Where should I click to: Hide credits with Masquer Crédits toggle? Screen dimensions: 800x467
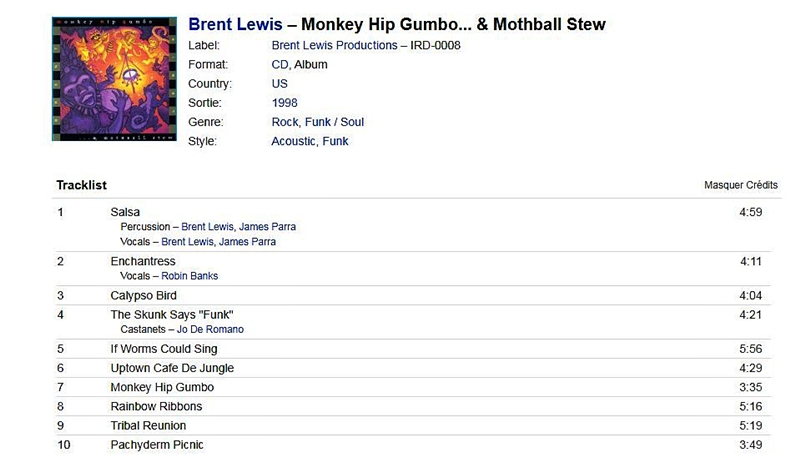741,185
